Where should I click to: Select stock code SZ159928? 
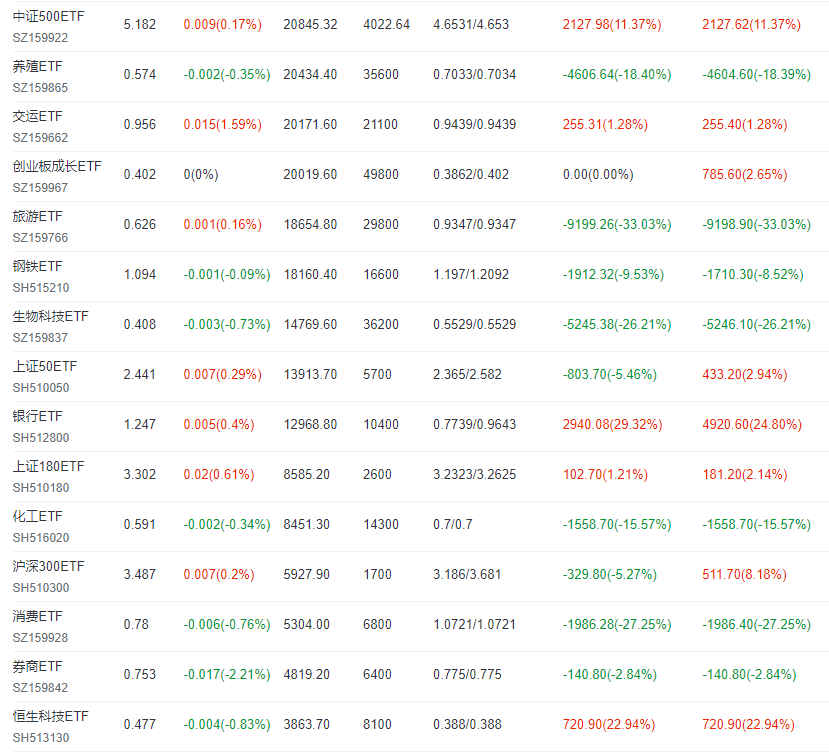[40, 638]
